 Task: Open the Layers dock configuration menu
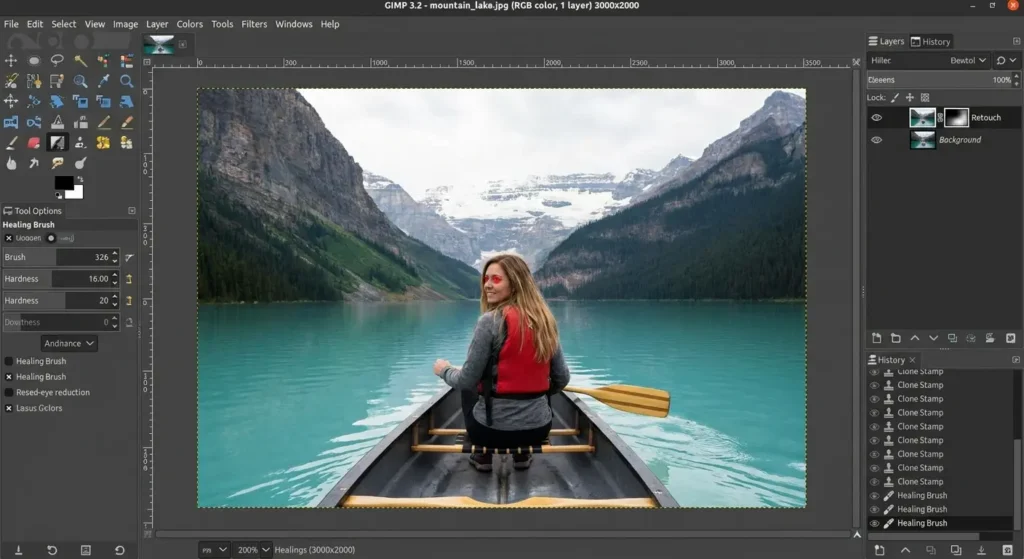(x=1016, y=41)
